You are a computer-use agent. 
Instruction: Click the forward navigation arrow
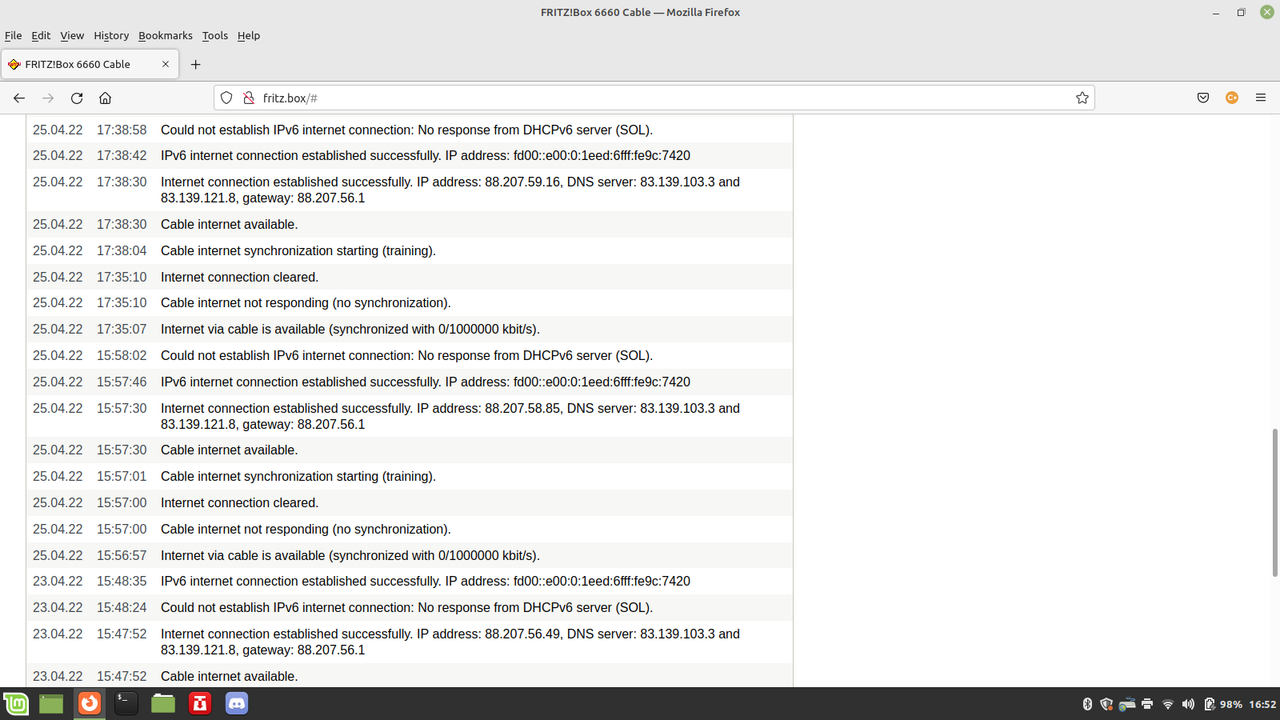click(x=48, y=98)
